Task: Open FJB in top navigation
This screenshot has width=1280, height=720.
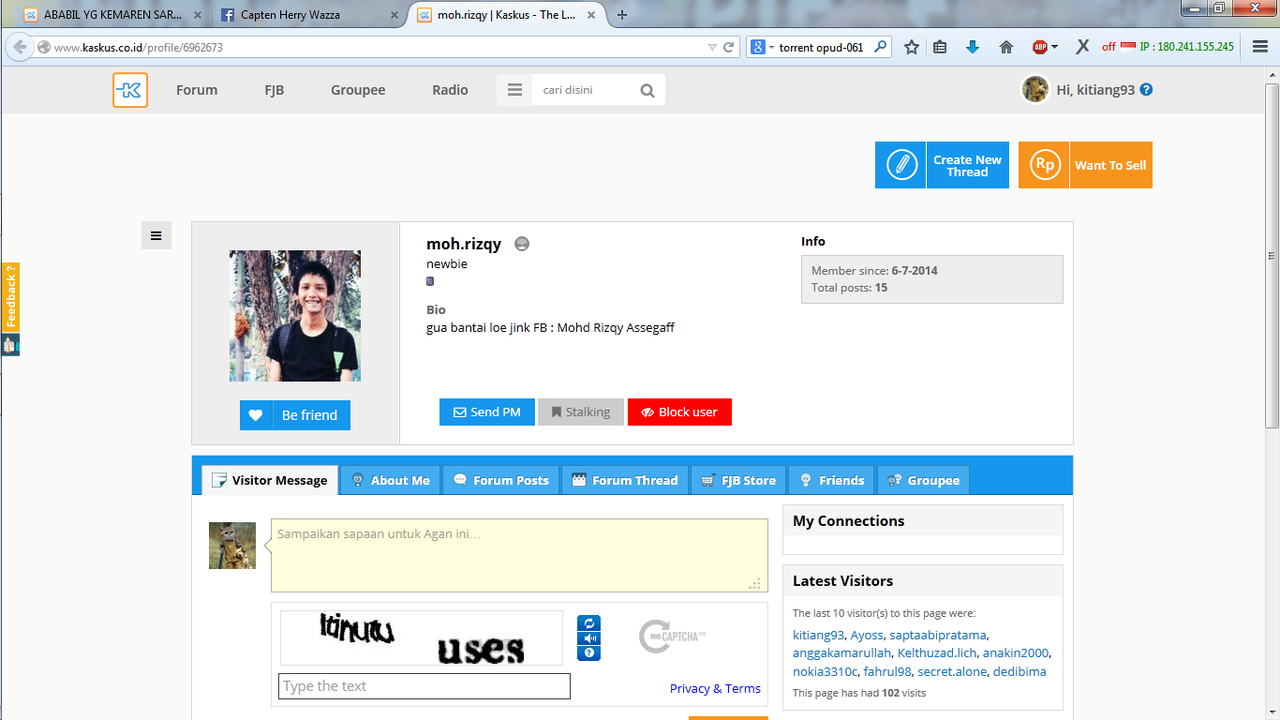Action: click(274, 90)
